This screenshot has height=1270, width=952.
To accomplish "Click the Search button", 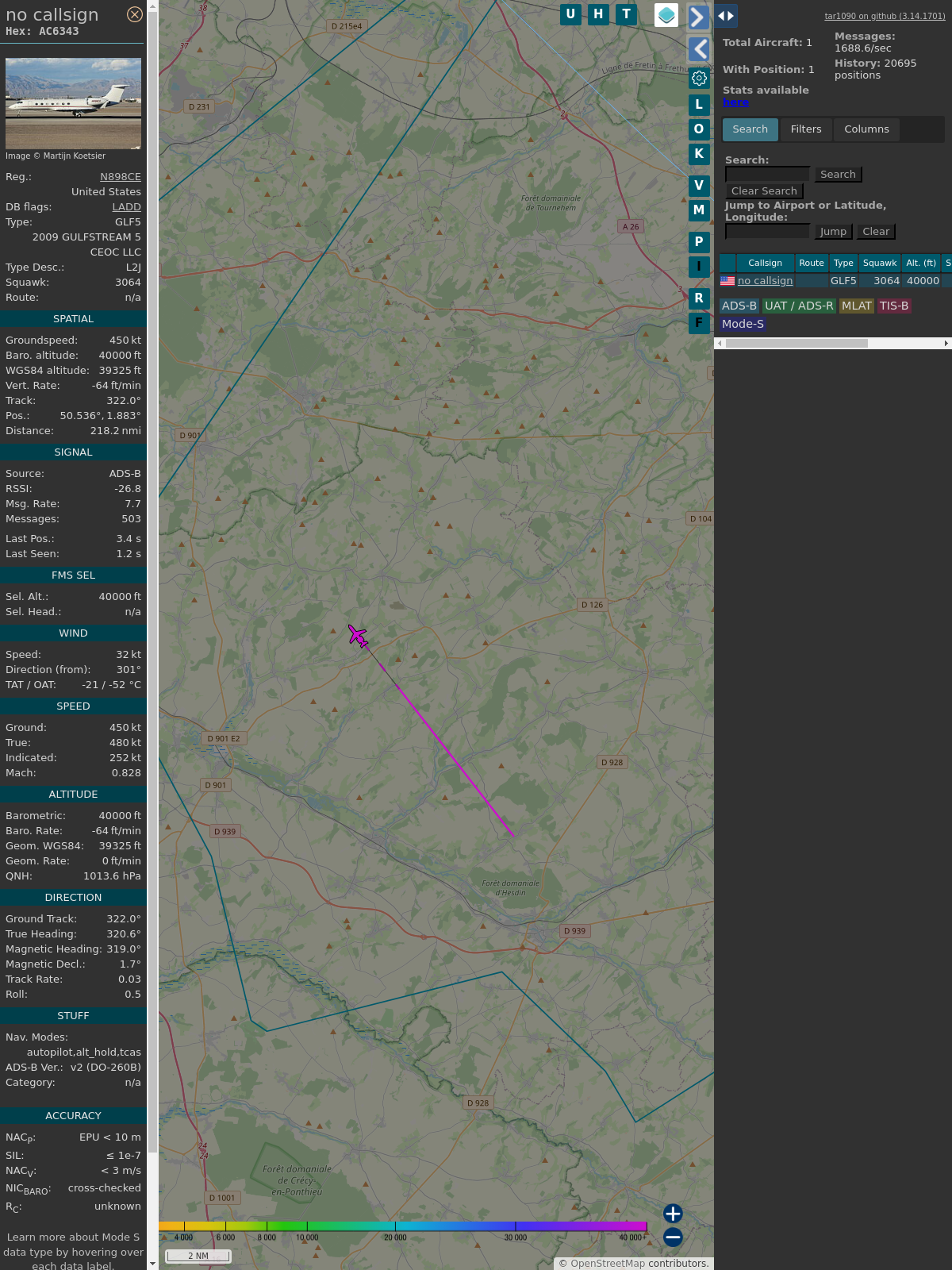I will (x=838, y=175).
